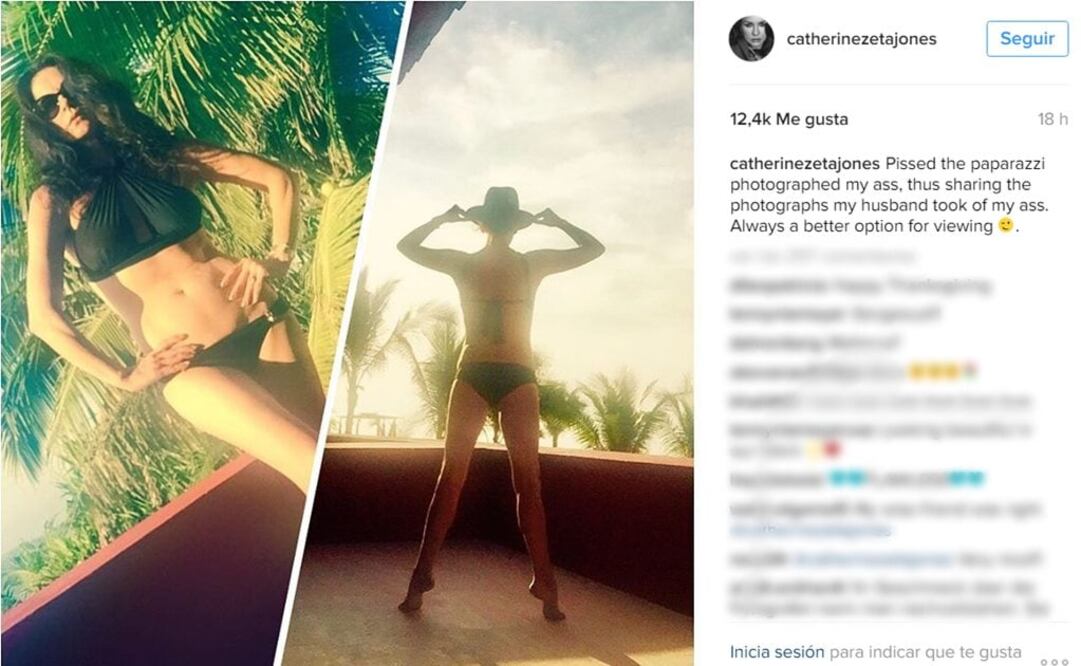The height and width of the screenshot is (666, 1081).
Task: Click the three yellow emojis in the blurred comment
Action: point(933,372)
